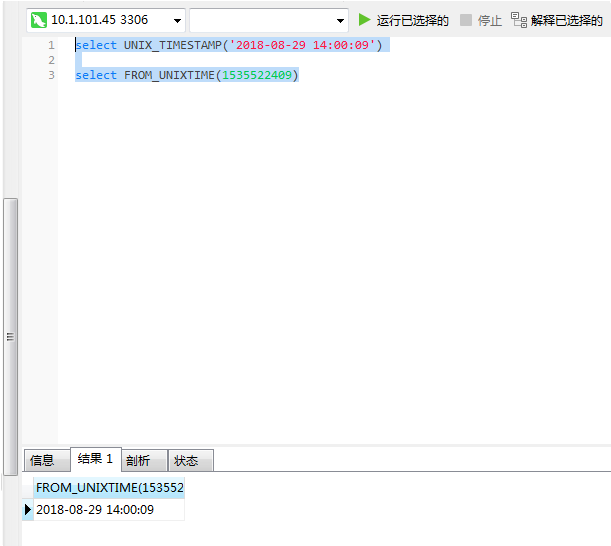This screenshot has height=546, width=611.
Task: Click the FROM_UNIXTIME column header
Action: 109,488
